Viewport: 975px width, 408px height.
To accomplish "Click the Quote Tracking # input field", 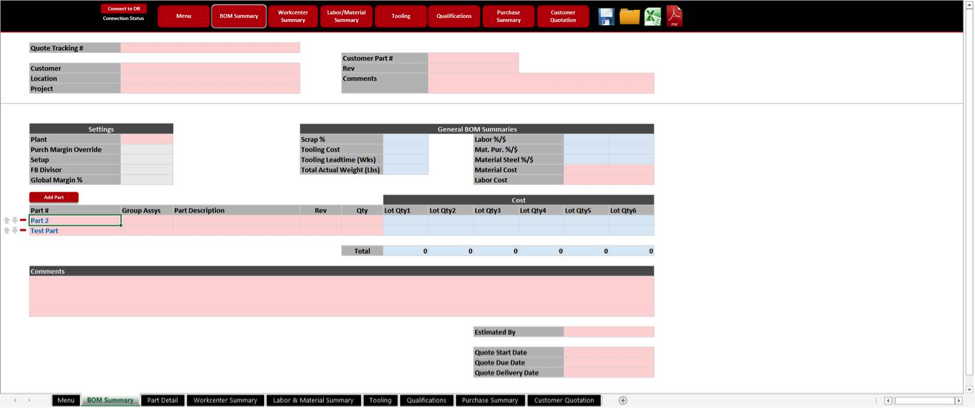I will pos(210,48).
